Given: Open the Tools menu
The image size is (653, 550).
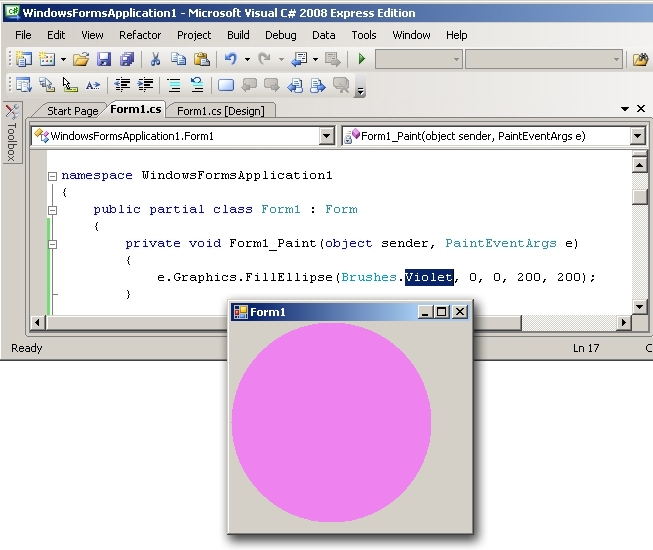Looking at the screenshot, I should point(364,35).
